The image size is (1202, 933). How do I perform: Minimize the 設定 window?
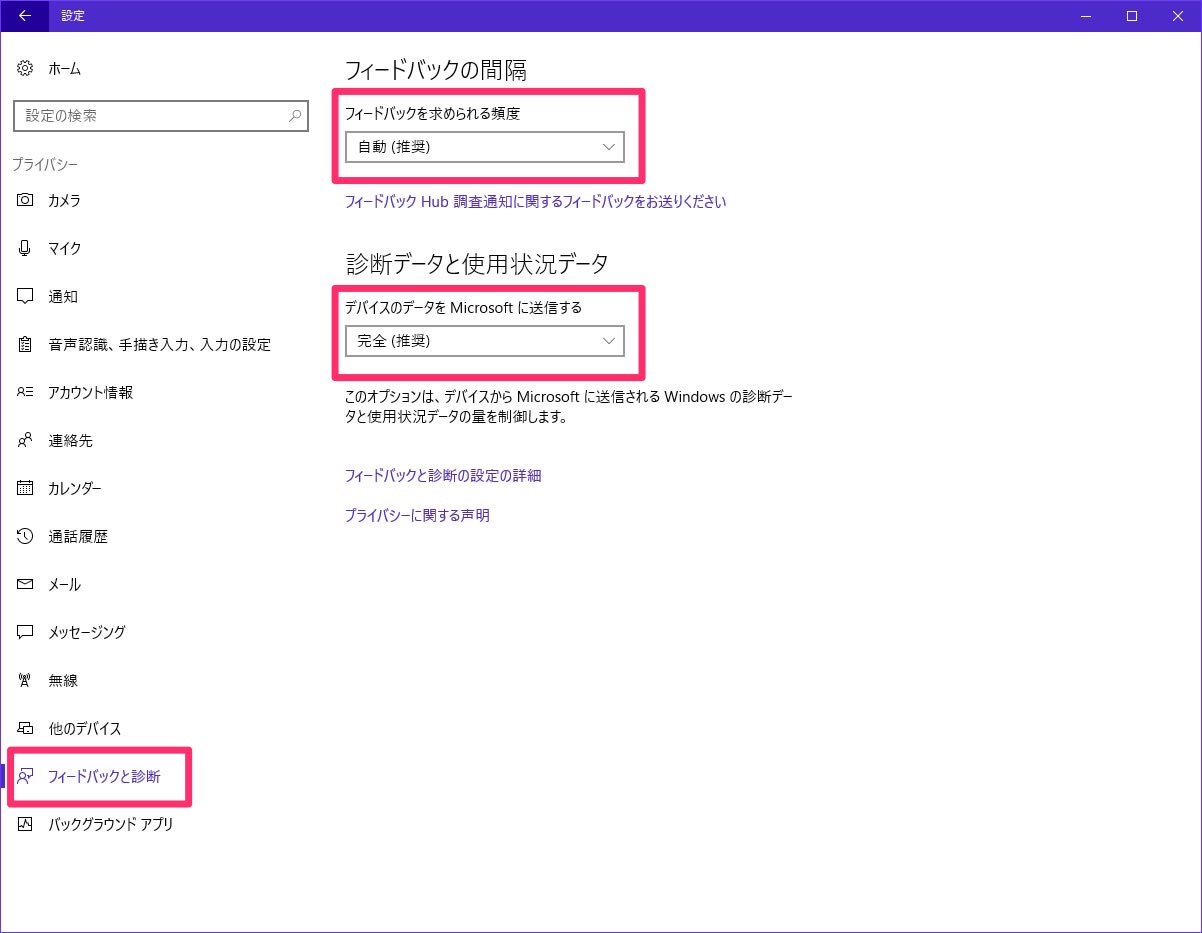click(1086, 15)
